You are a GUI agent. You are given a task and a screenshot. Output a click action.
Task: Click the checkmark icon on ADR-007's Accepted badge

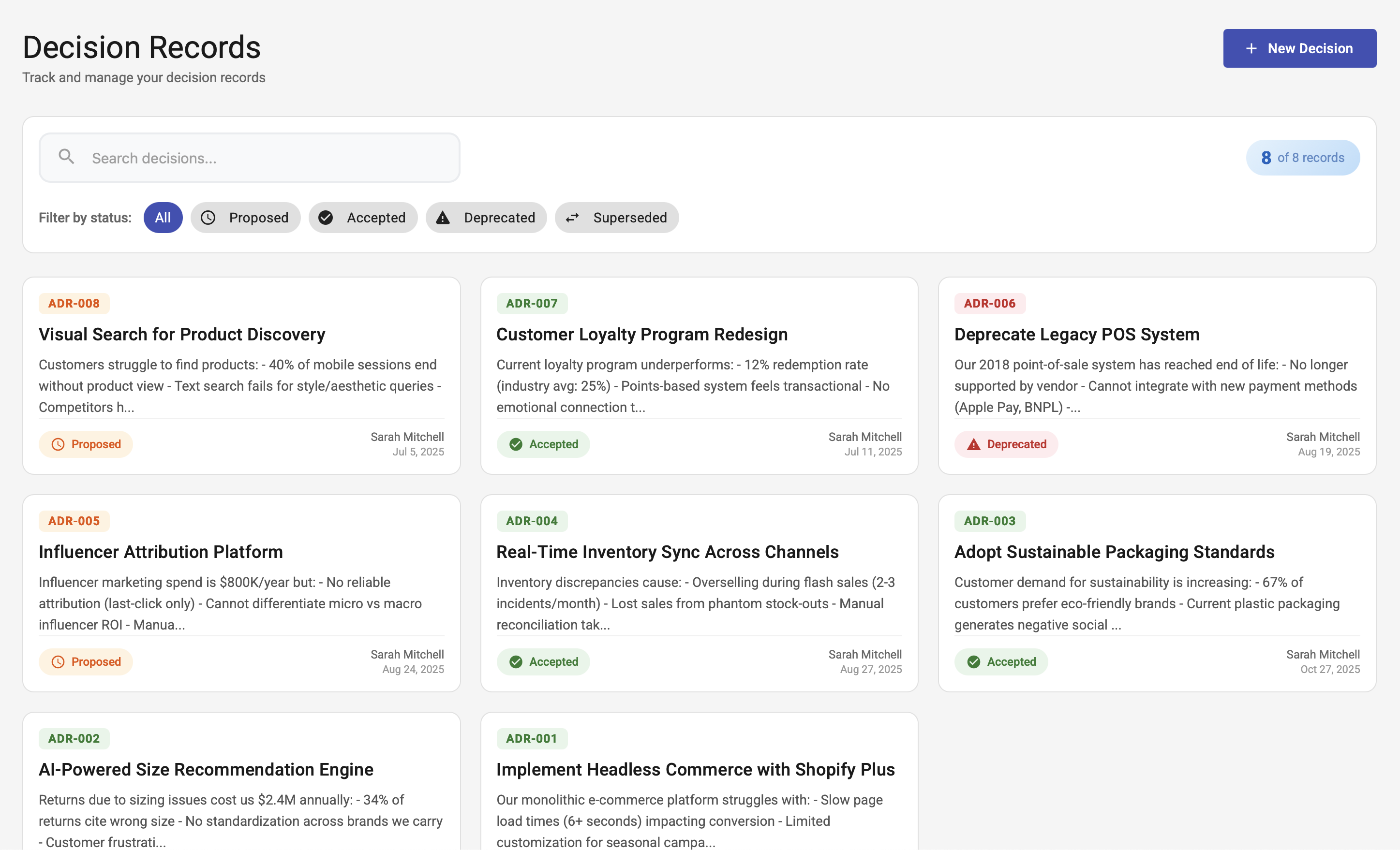[516, 444]
